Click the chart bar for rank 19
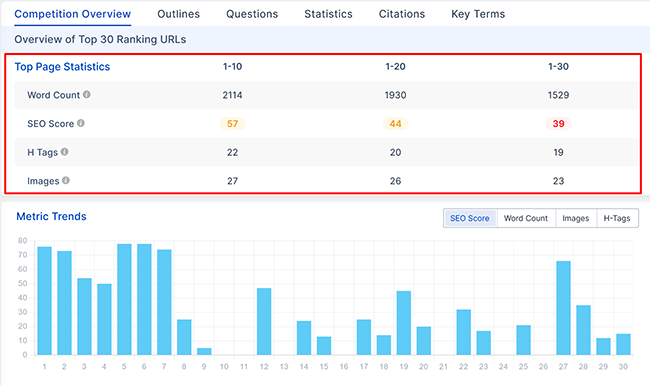This screenshot has width=650, height=386. [404, 323]
